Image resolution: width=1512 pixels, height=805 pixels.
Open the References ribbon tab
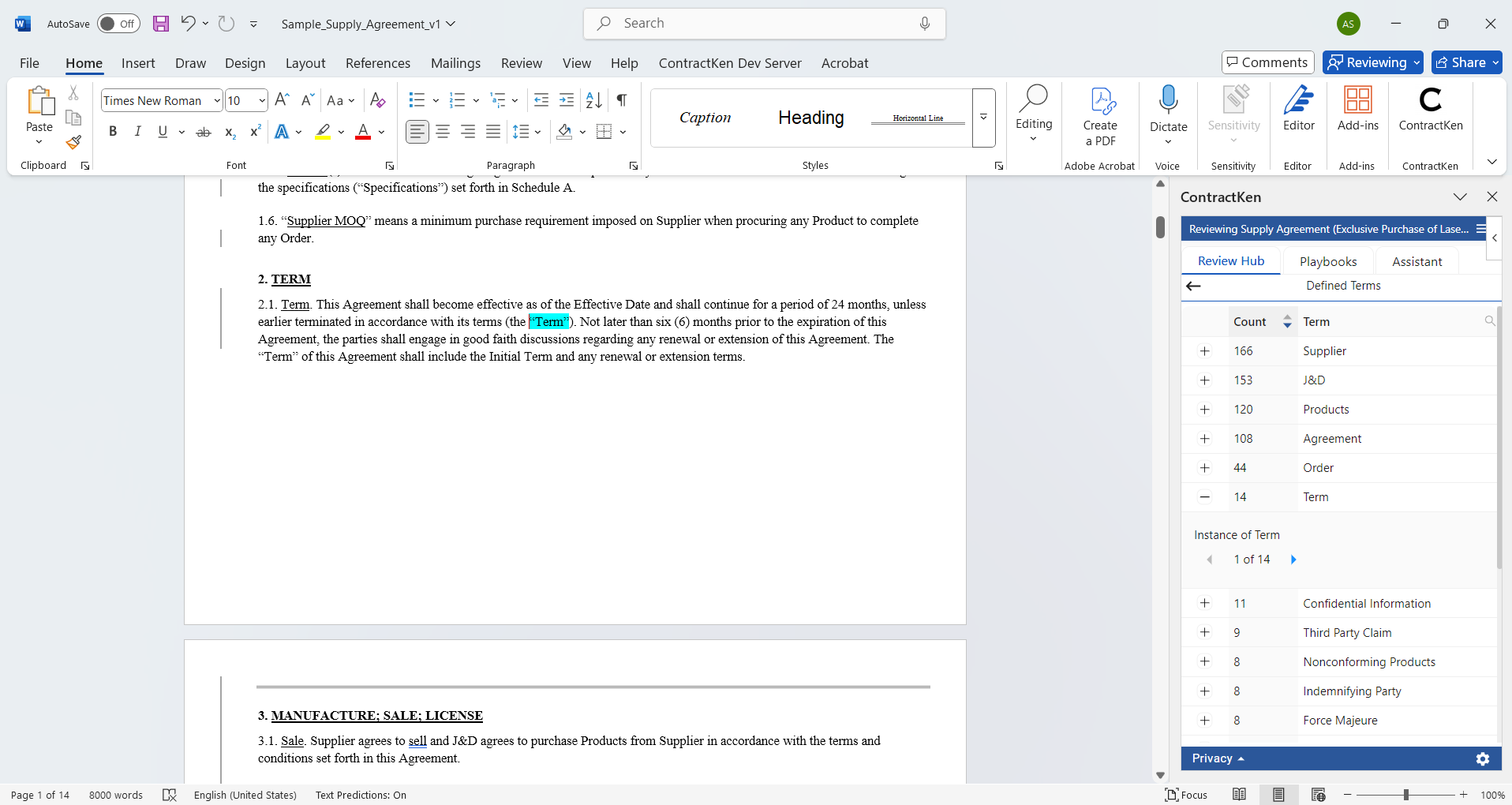click(378, 63)
